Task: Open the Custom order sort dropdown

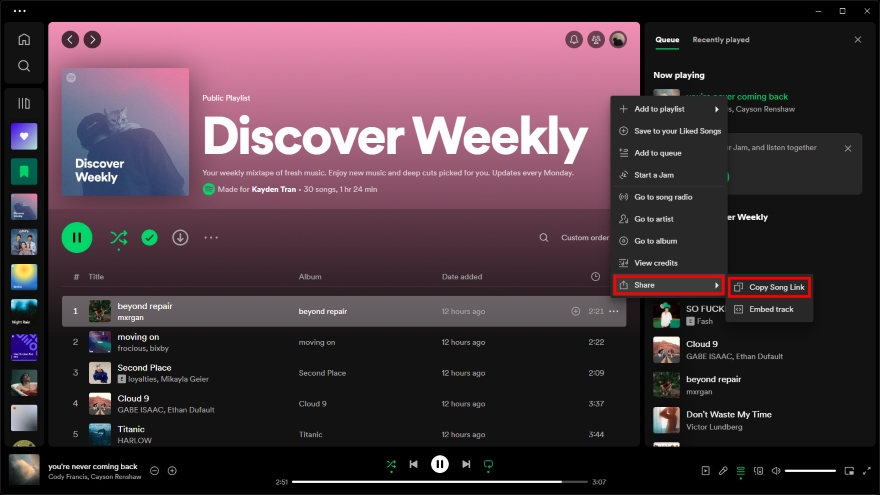Action: [585, 237]
